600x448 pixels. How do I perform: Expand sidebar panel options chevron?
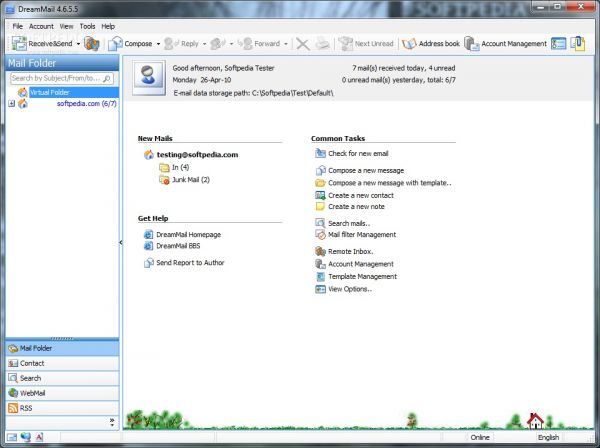click(111, 421)
